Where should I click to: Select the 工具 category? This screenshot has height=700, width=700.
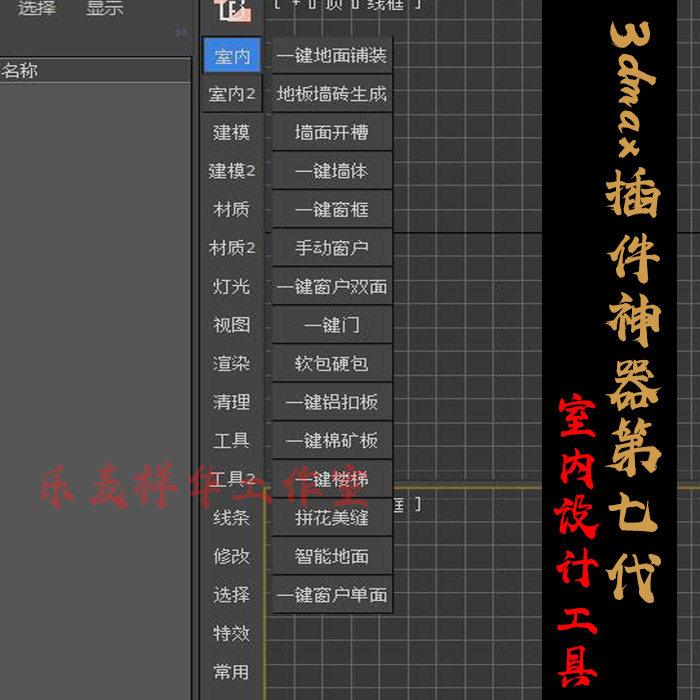pyautogui.click(x=232, y=441)
